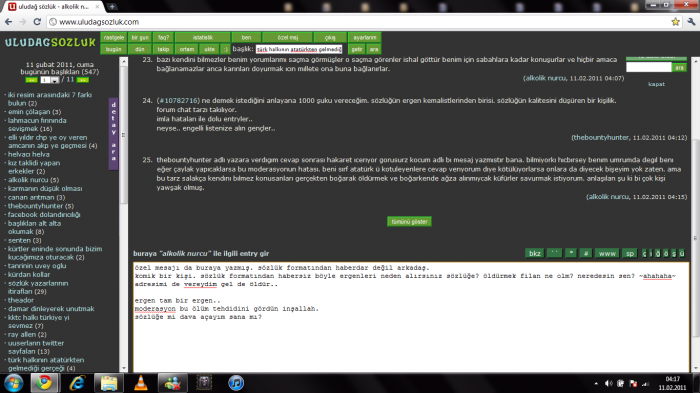Open the rastgele menu button
Image resolution: width=700 pixels, height=393 pixels.
click(113, 38)
